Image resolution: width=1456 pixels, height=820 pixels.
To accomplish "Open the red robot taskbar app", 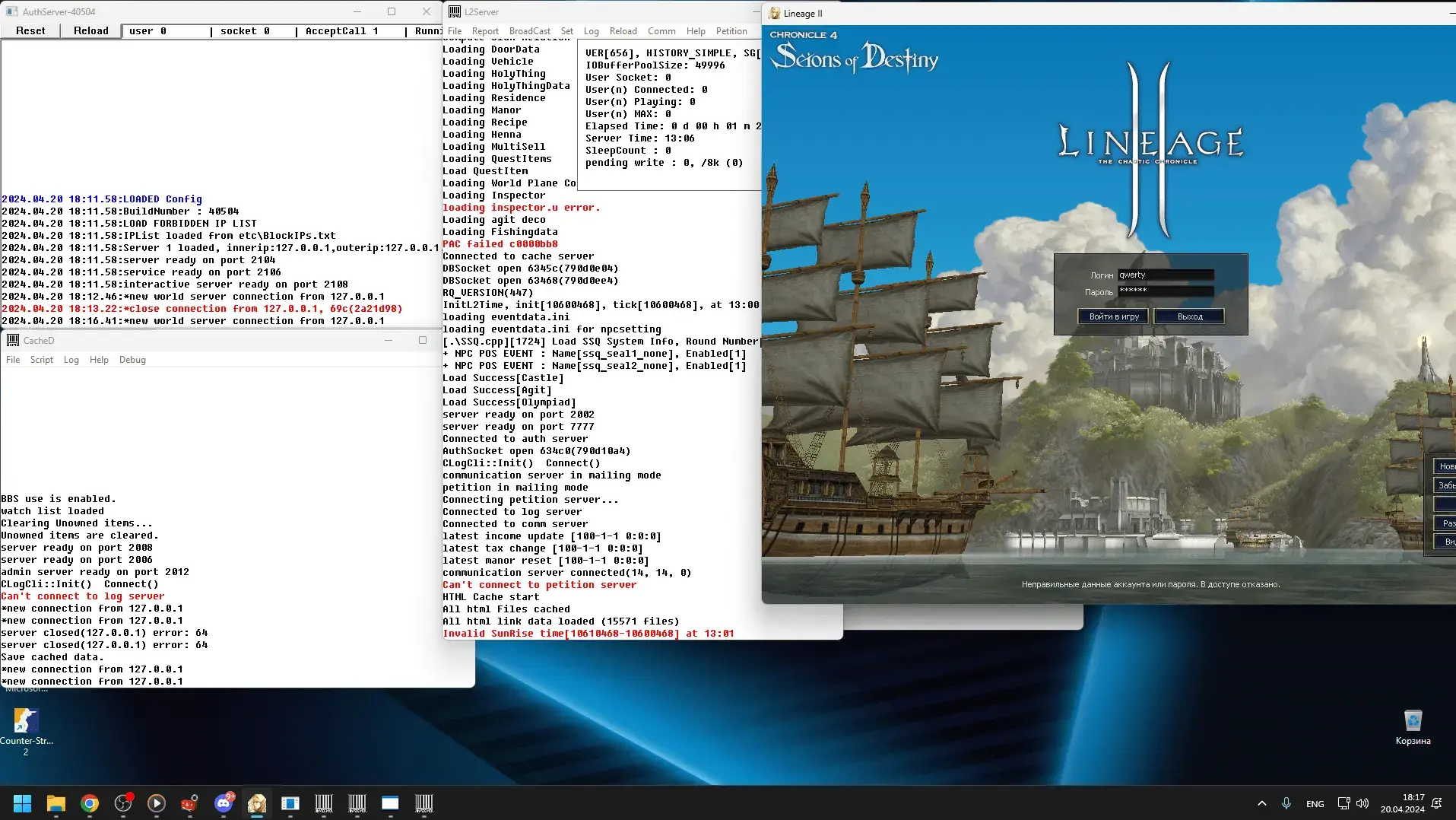I will click(x=190, y=803).
